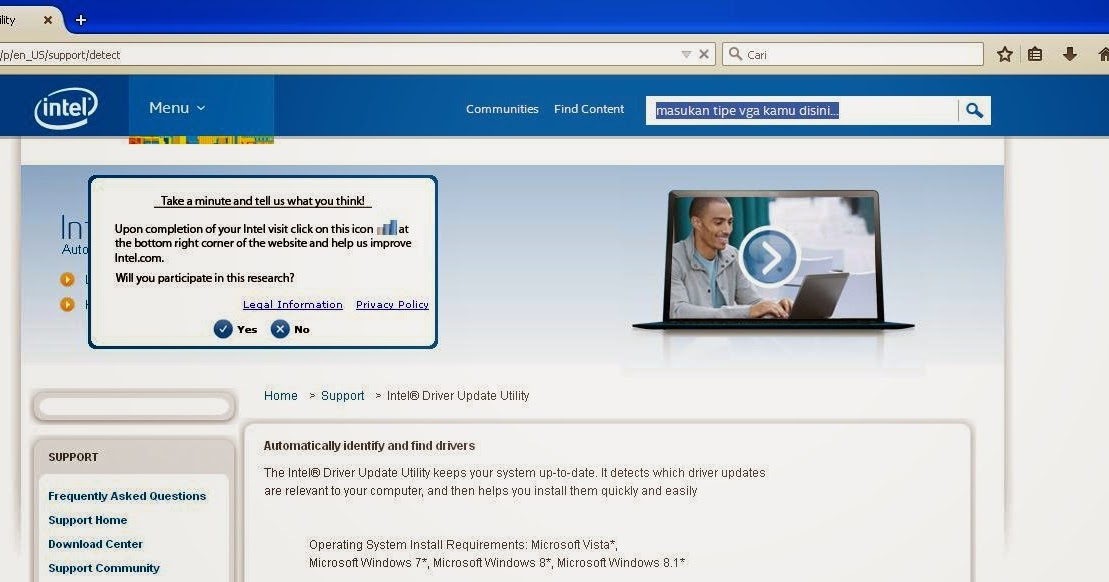Open the downloads arrow icon
The image size is (1109, 582).
pyautogui.click(x=1069, y=54)
